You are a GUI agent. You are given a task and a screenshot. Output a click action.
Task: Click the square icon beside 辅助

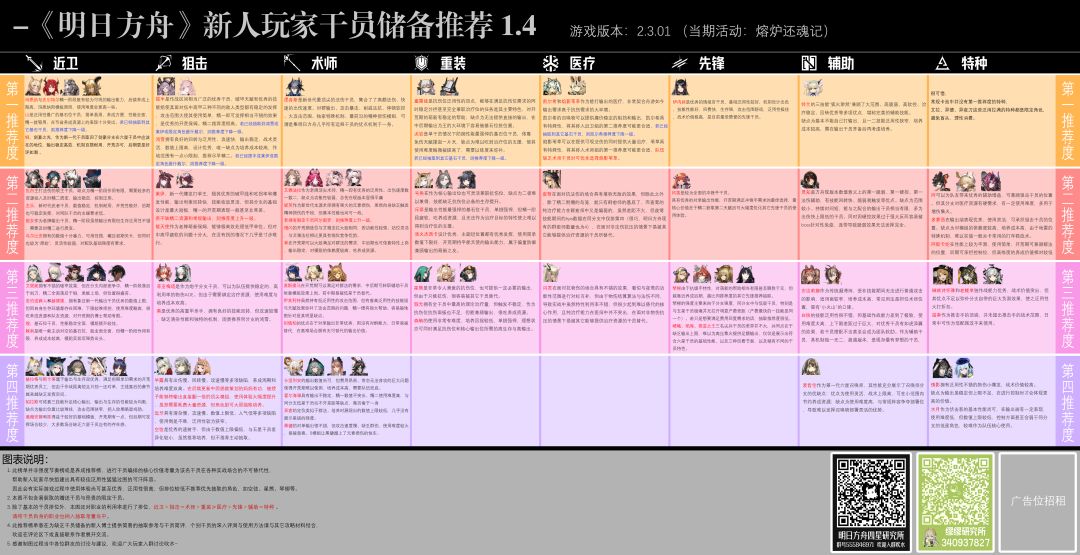tap(809, 63)
